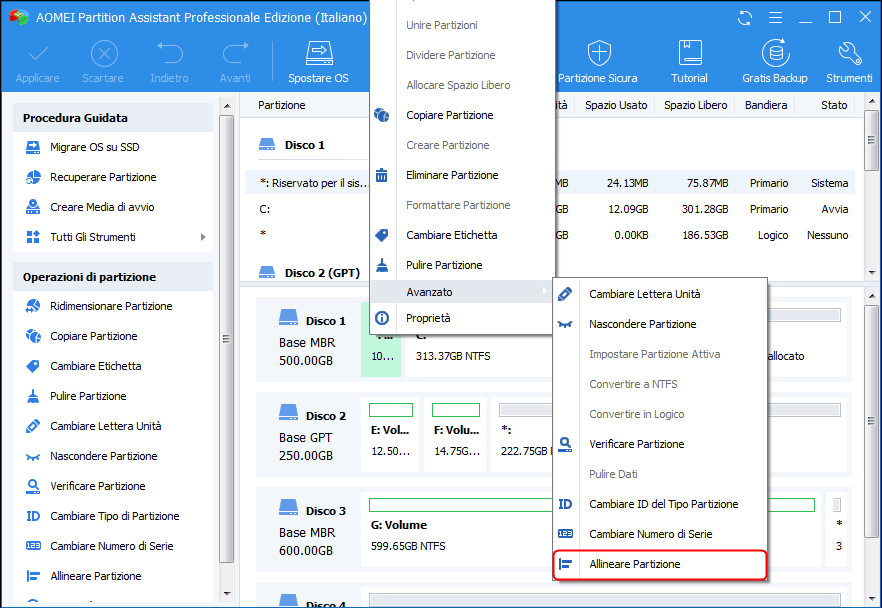Open Proprietà from the context menu

pyautogui.click(x=428, y=318)
